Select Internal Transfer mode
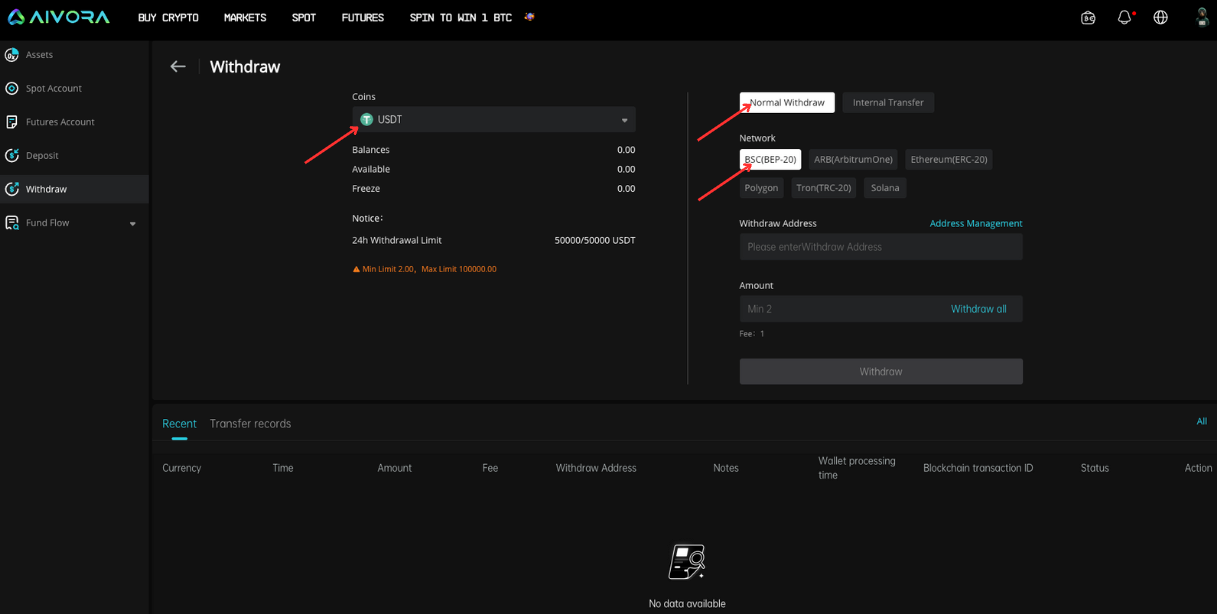 coord(888,102)
